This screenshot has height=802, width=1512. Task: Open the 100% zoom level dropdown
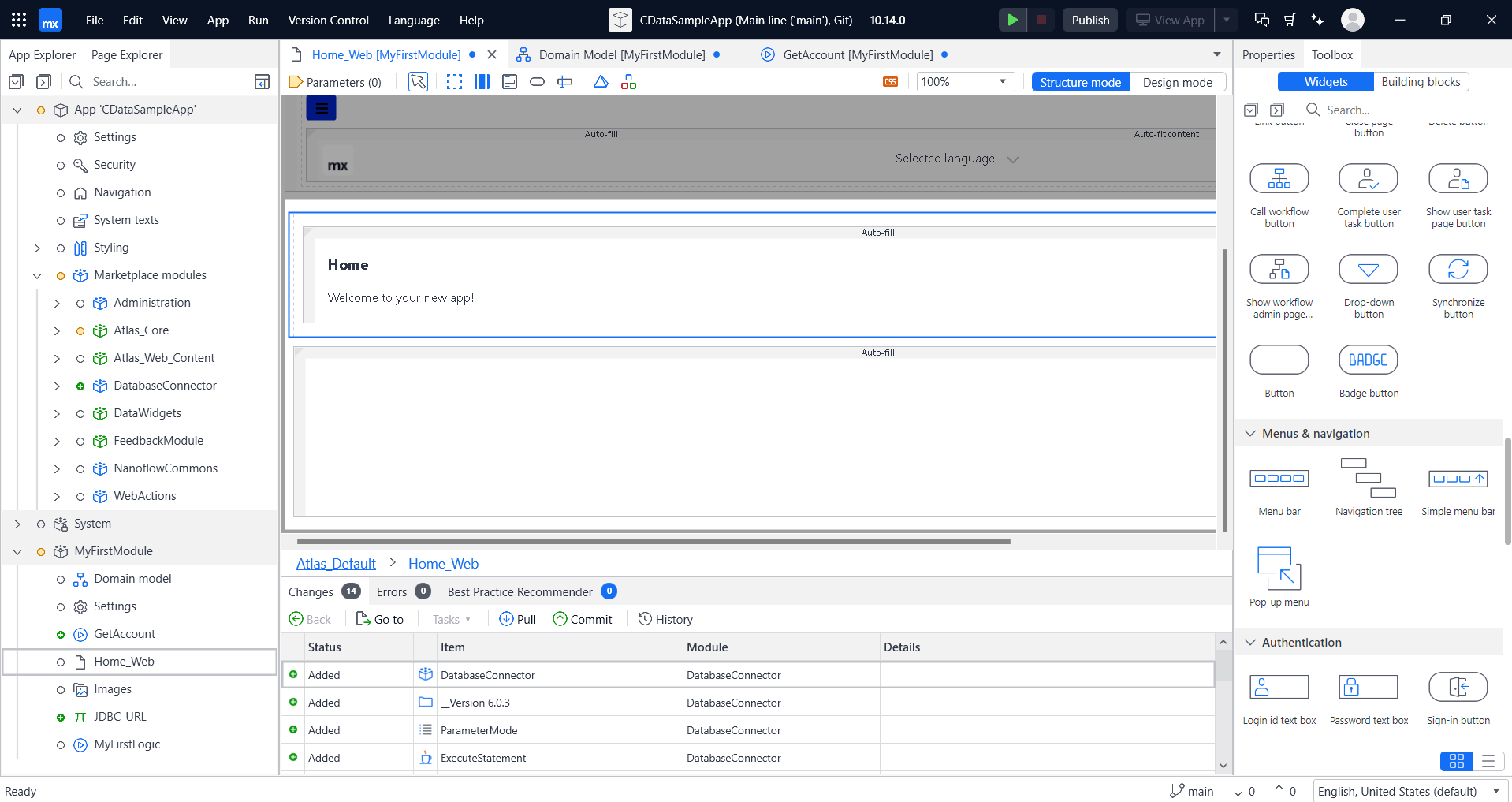(x=965, y=82)
